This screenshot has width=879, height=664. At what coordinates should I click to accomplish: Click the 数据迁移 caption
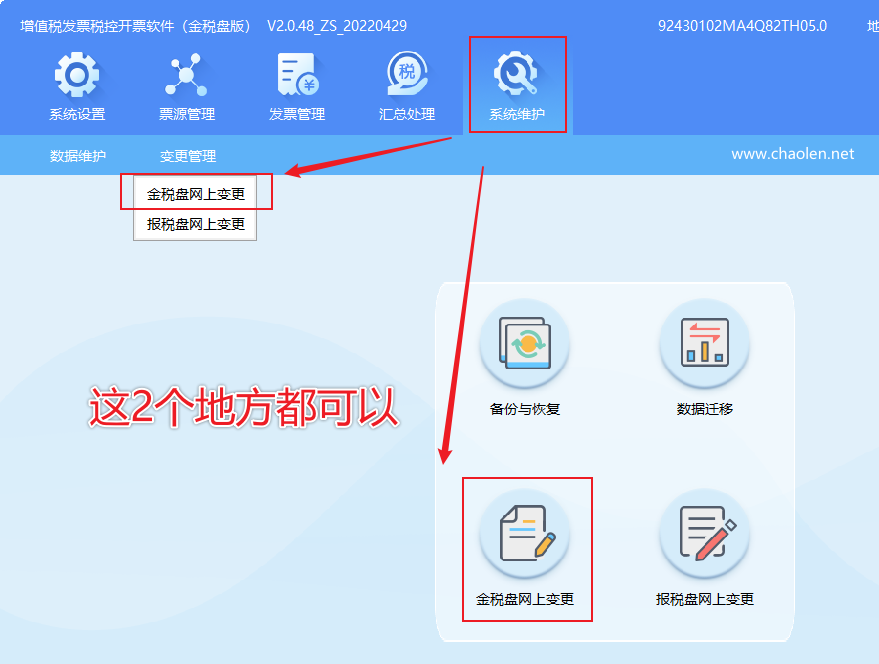point(705,409)
